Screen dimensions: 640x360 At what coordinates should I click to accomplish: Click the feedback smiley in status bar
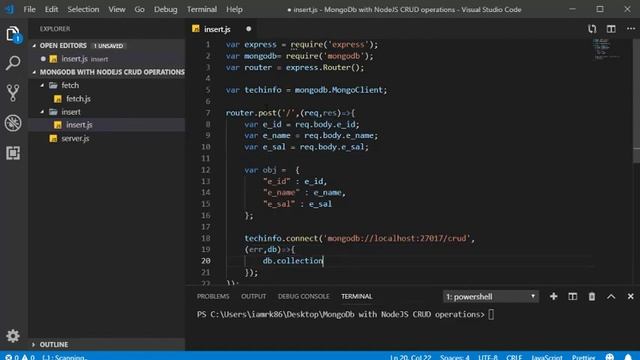coord(610,357)
